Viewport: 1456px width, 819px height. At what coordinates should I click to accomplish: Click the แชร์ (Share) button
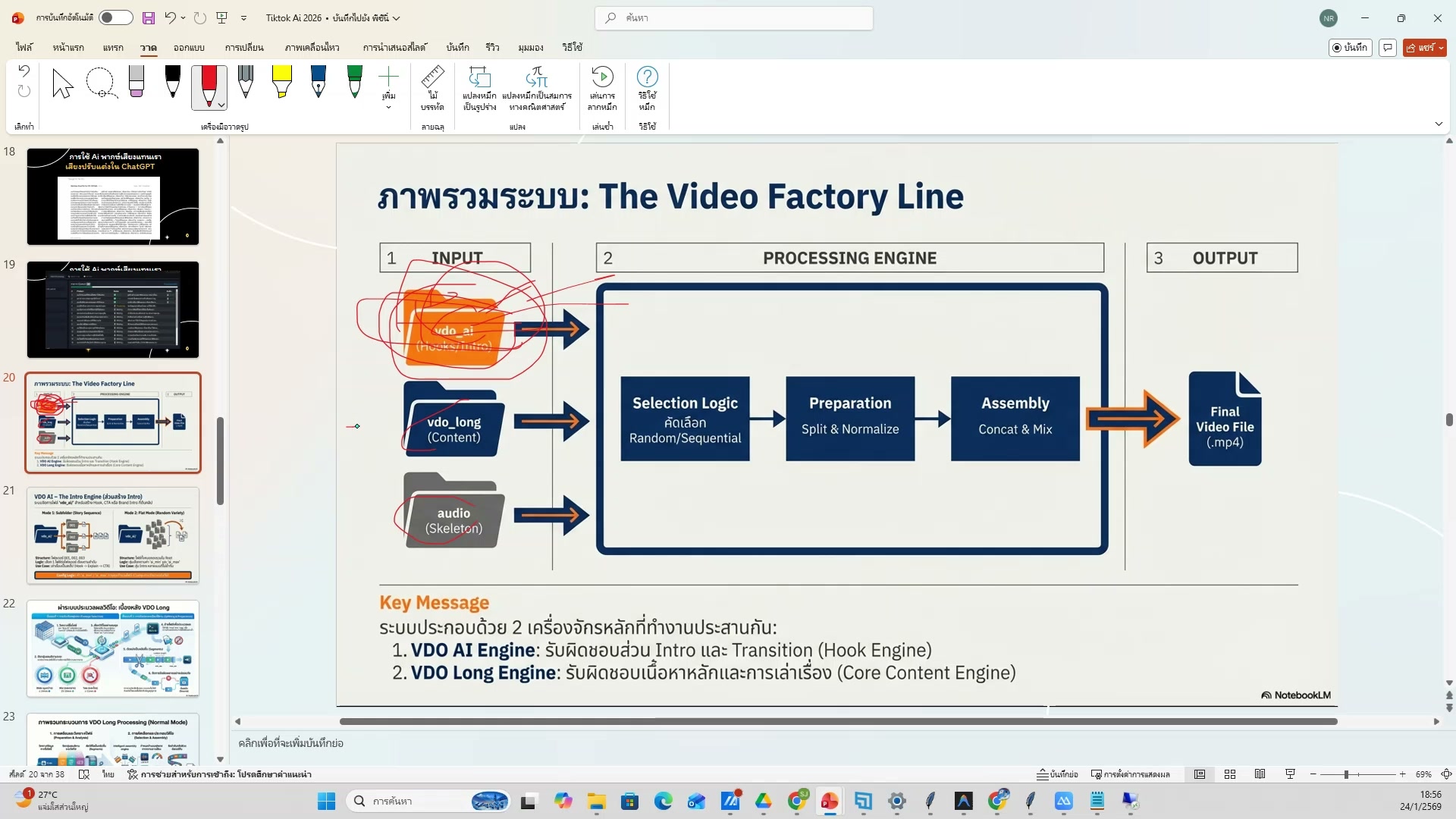(1423, 47)
